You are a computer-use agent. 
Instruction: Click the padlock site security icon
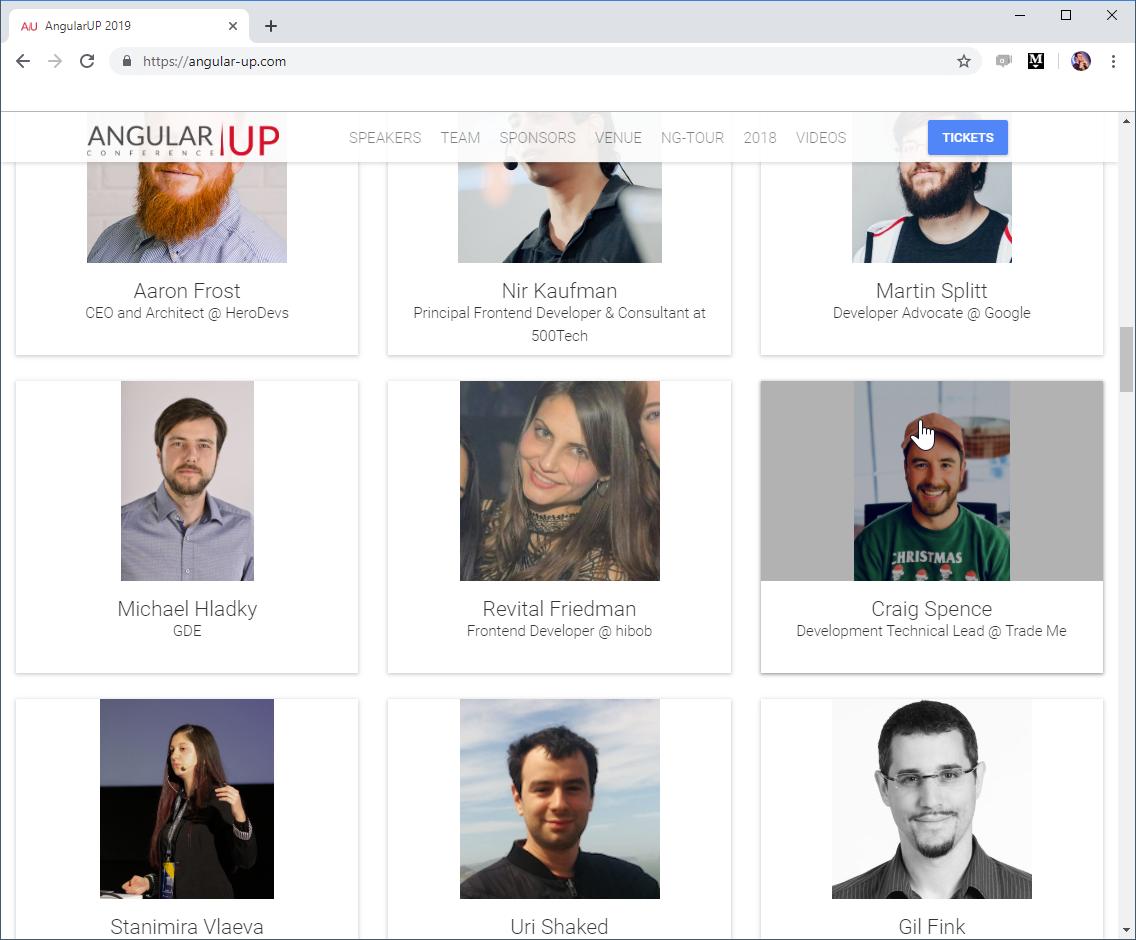pos(127,62)
